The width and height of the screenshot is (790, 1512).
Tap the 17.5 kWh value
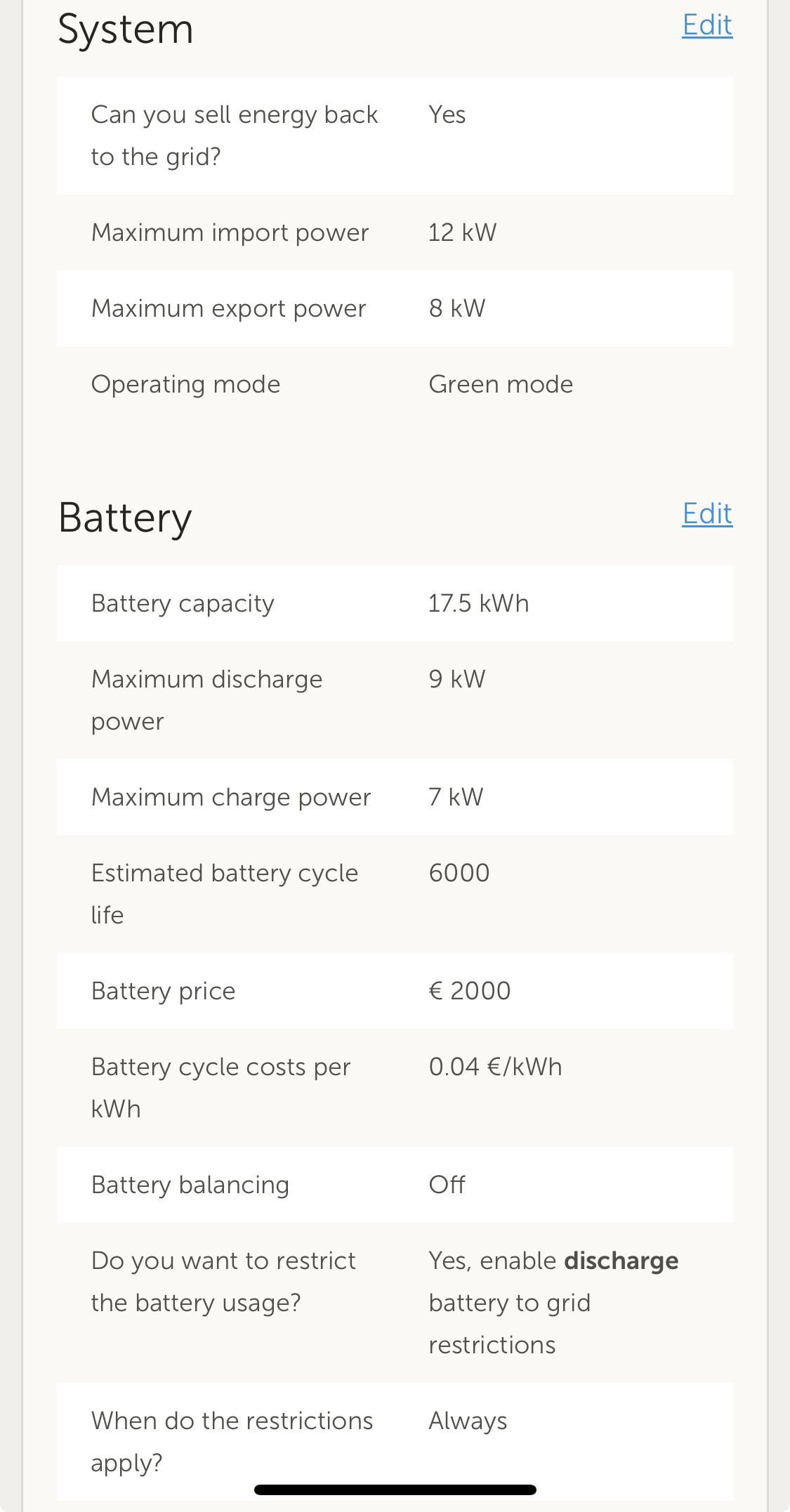478,603
